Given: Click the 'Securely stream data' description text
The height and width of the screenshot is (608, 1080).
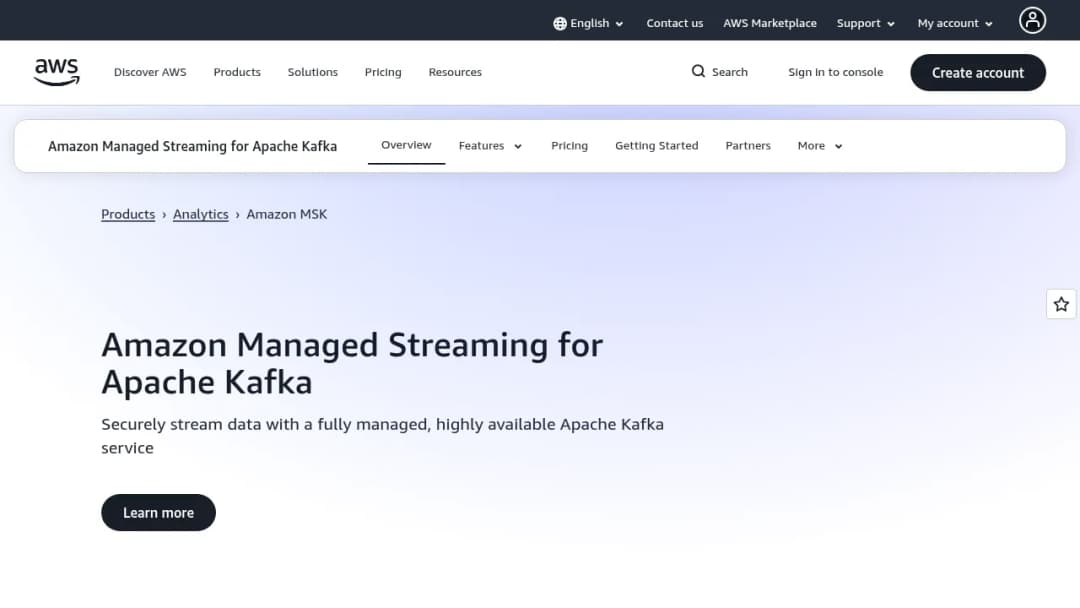Looking at the screenshot, I should click(x=382, y=436).
